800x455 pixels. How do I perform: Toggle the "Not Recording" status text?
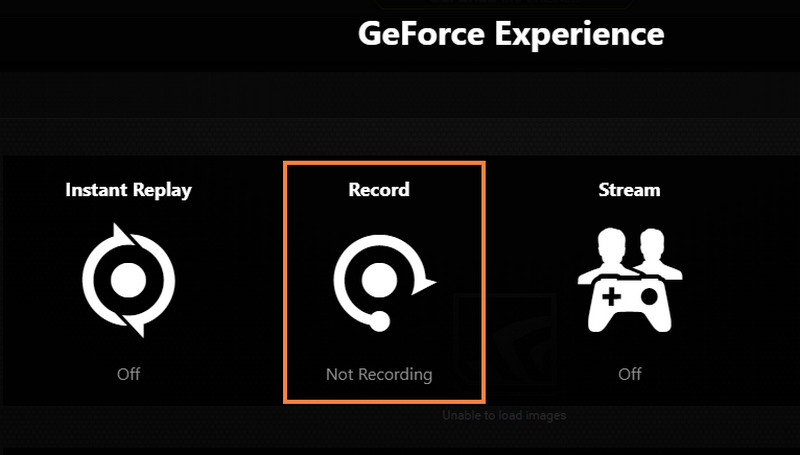coord(379,374)
